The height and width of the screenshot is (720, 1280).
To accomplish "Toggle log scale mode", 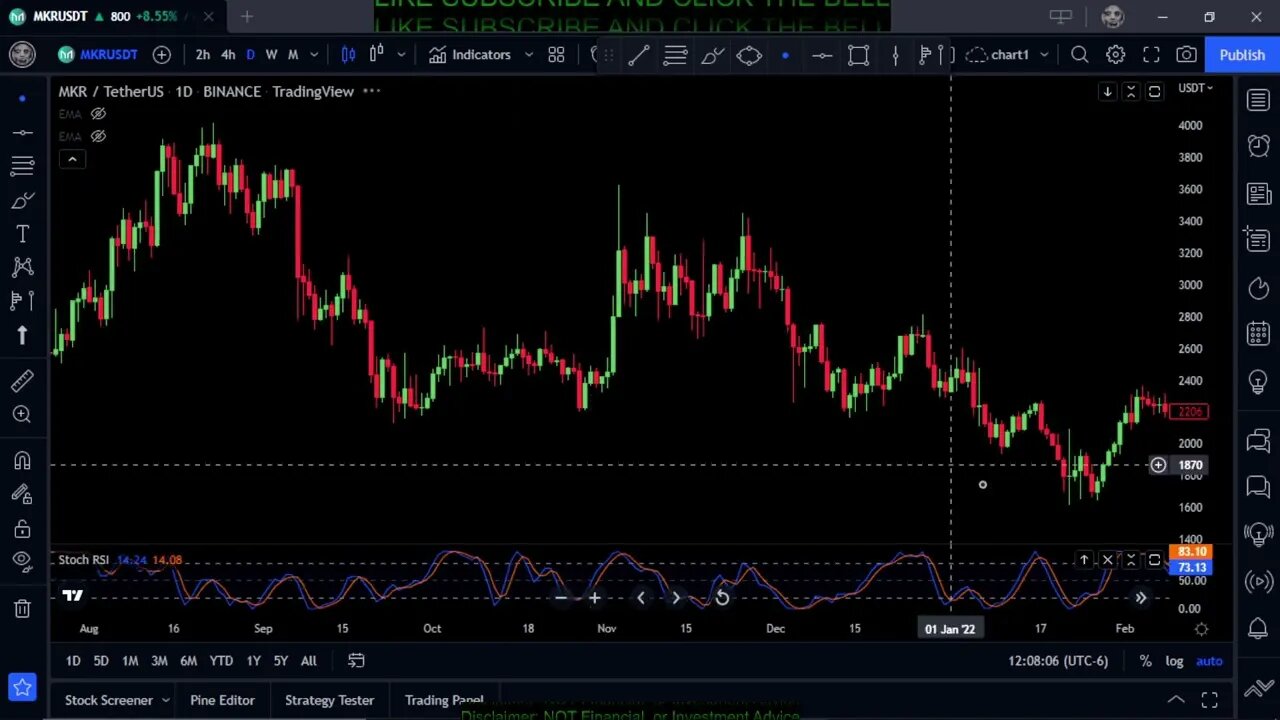I will [1174, 661].
